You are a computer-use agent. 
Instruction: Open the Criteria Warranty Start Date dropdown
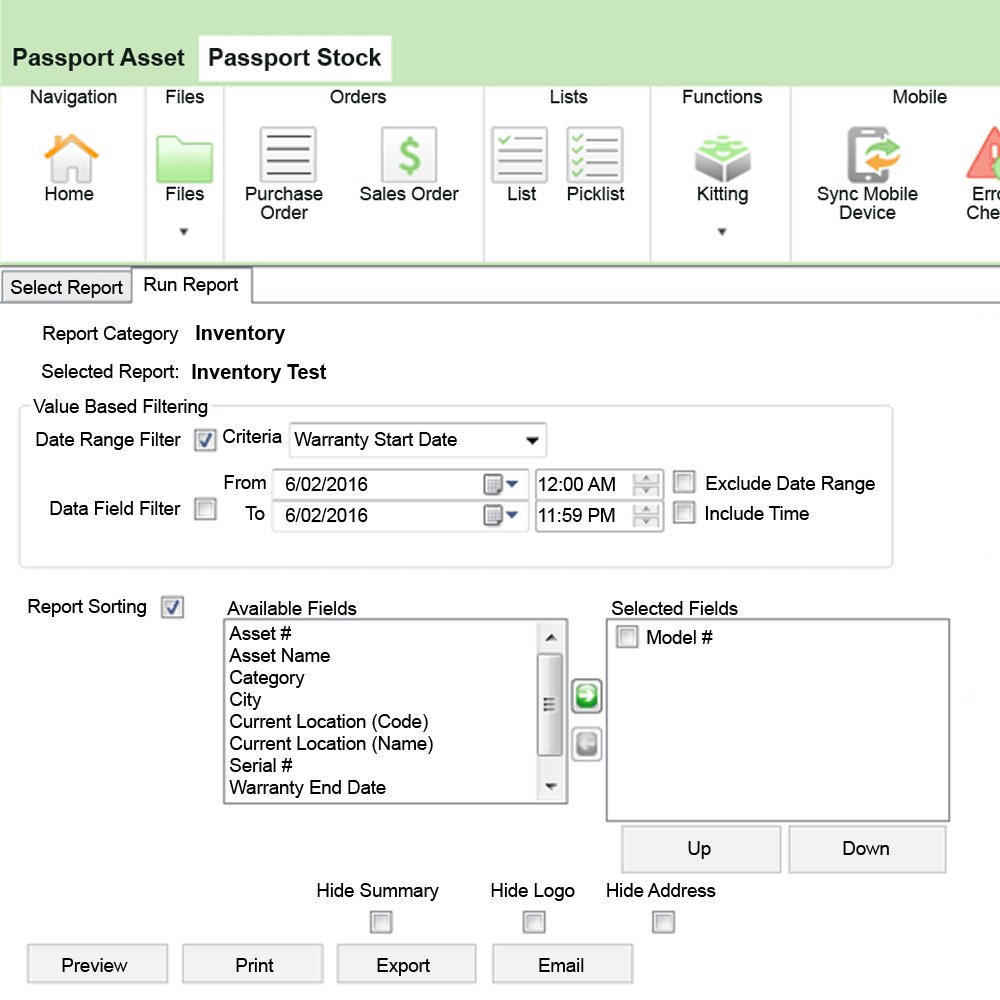(x=418, y=439)
